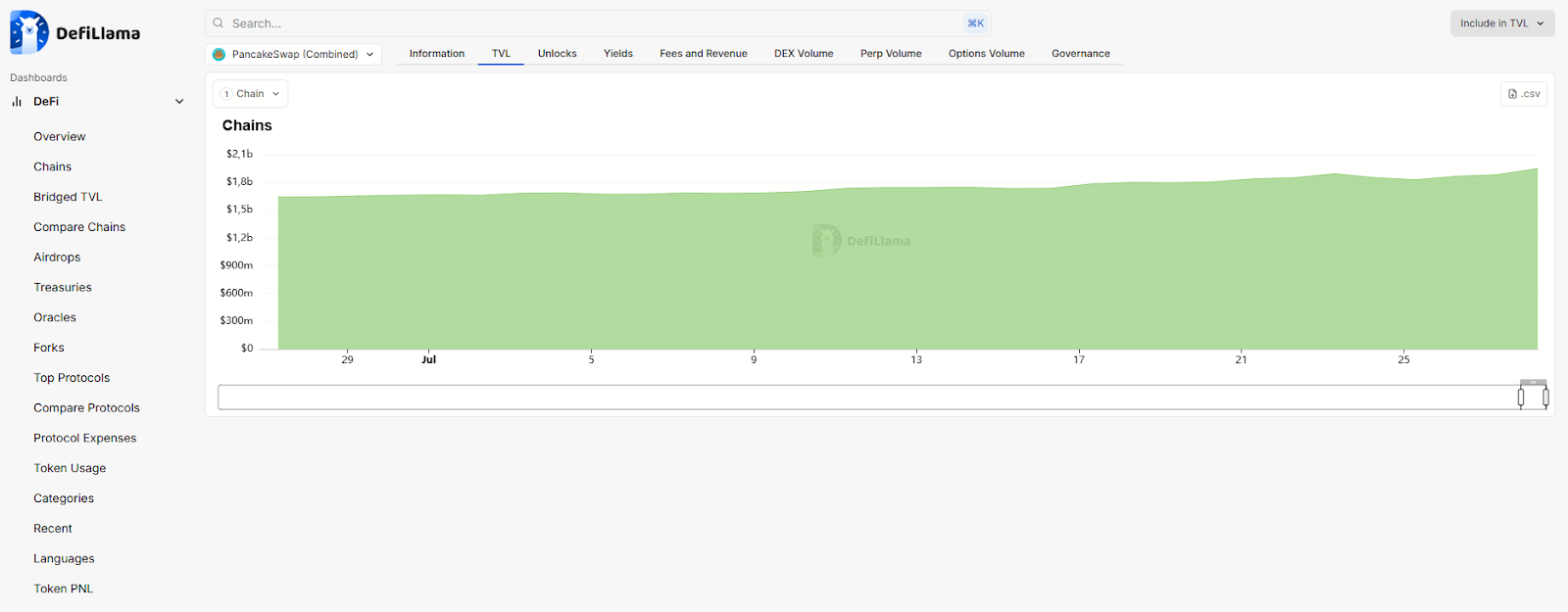Switch to the Information tab
1568x612 pixels.
pos(437,54)
